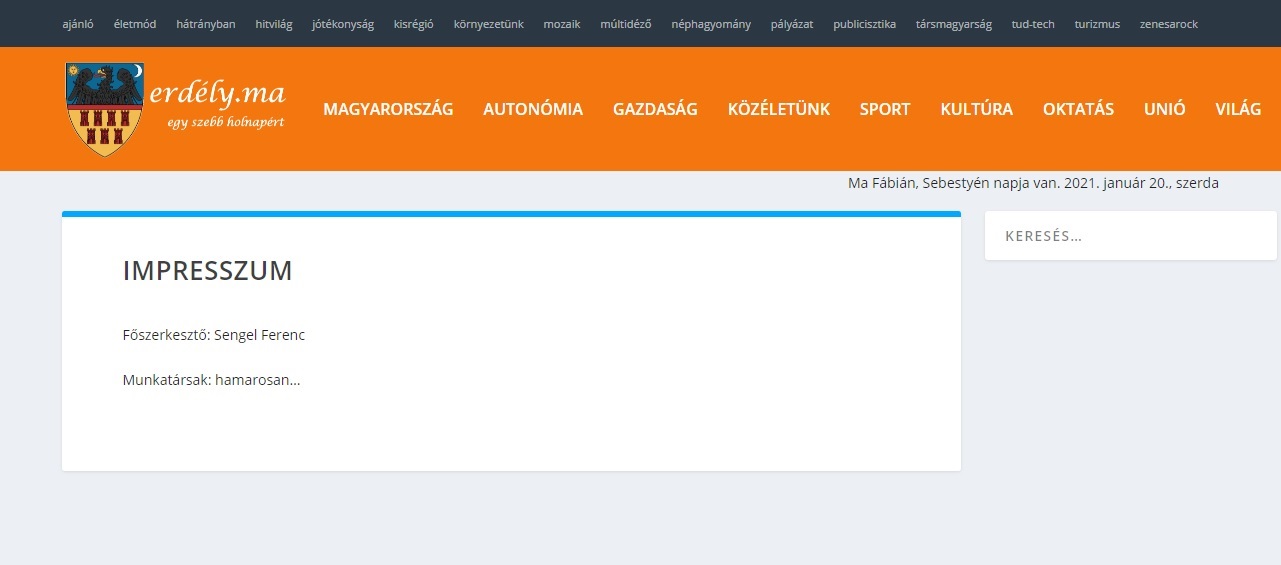Open the Autonómia section
Viewport: 1281px width, 565px height.
coord(533,110)
